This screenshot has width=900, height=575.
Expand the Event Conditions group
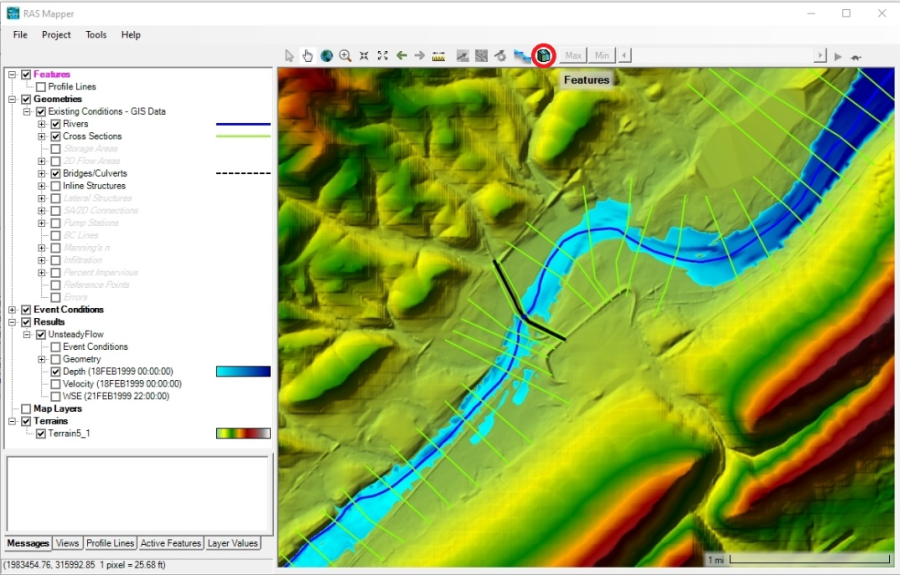[x=12, y=310]
